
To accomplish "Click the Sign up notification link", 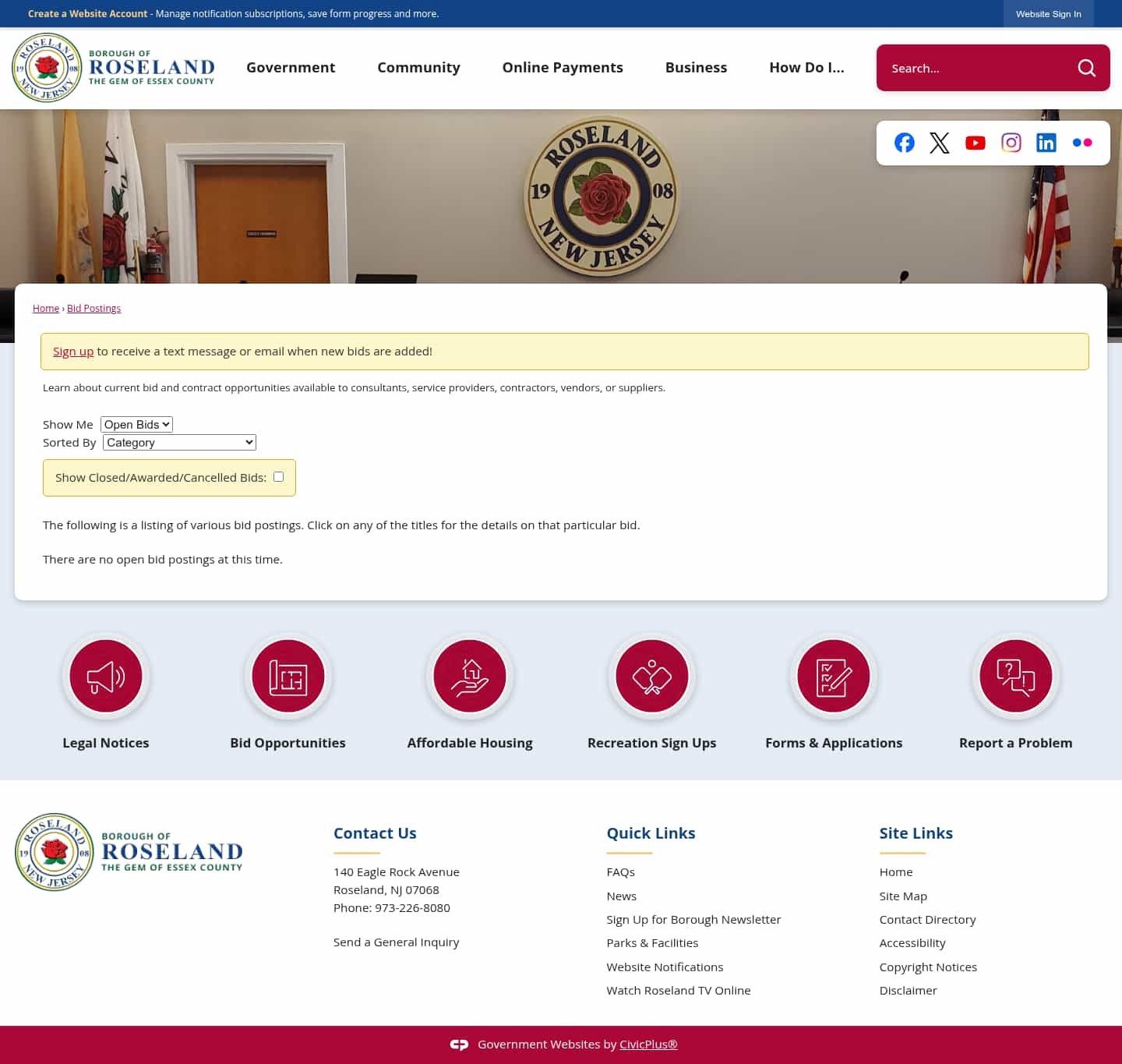I will tap(73, 352).
